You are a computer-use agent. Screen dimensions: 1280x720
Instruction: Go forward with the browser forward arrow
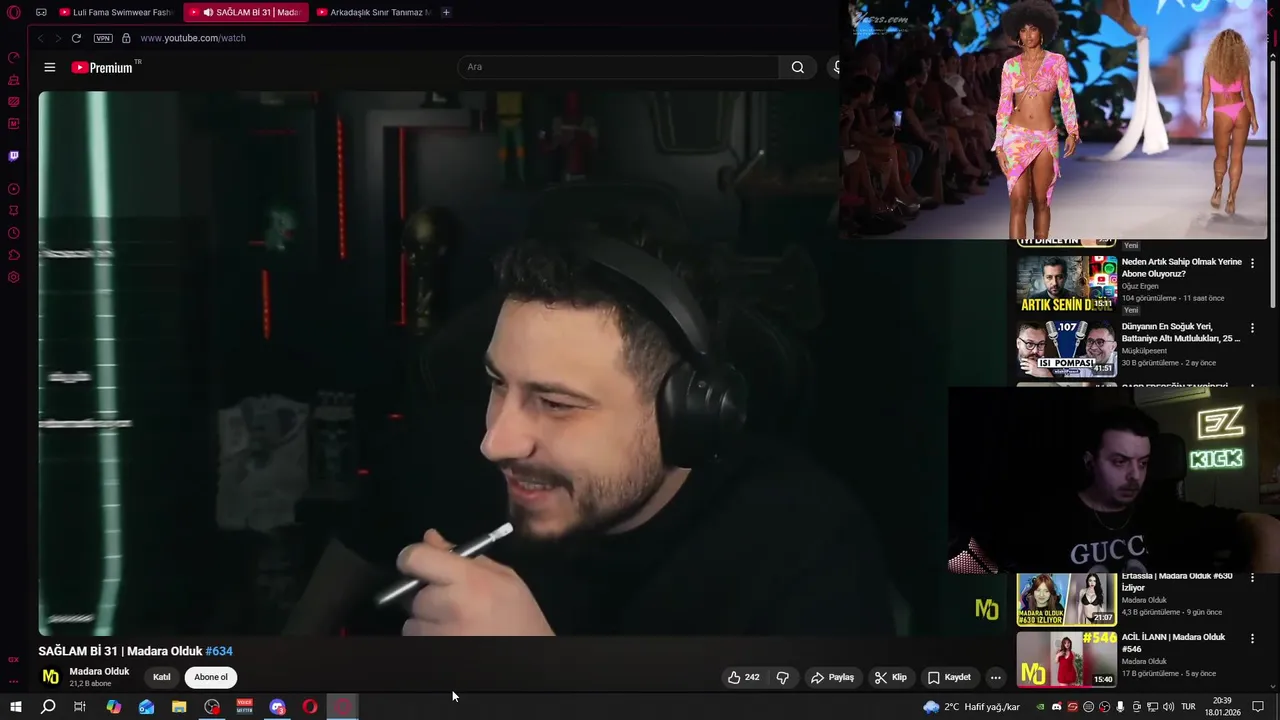tap(57, 38)
